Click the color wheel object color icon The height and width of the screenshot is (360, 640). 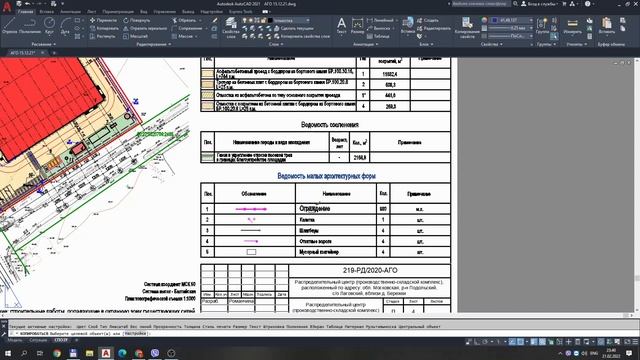(484, 20)
